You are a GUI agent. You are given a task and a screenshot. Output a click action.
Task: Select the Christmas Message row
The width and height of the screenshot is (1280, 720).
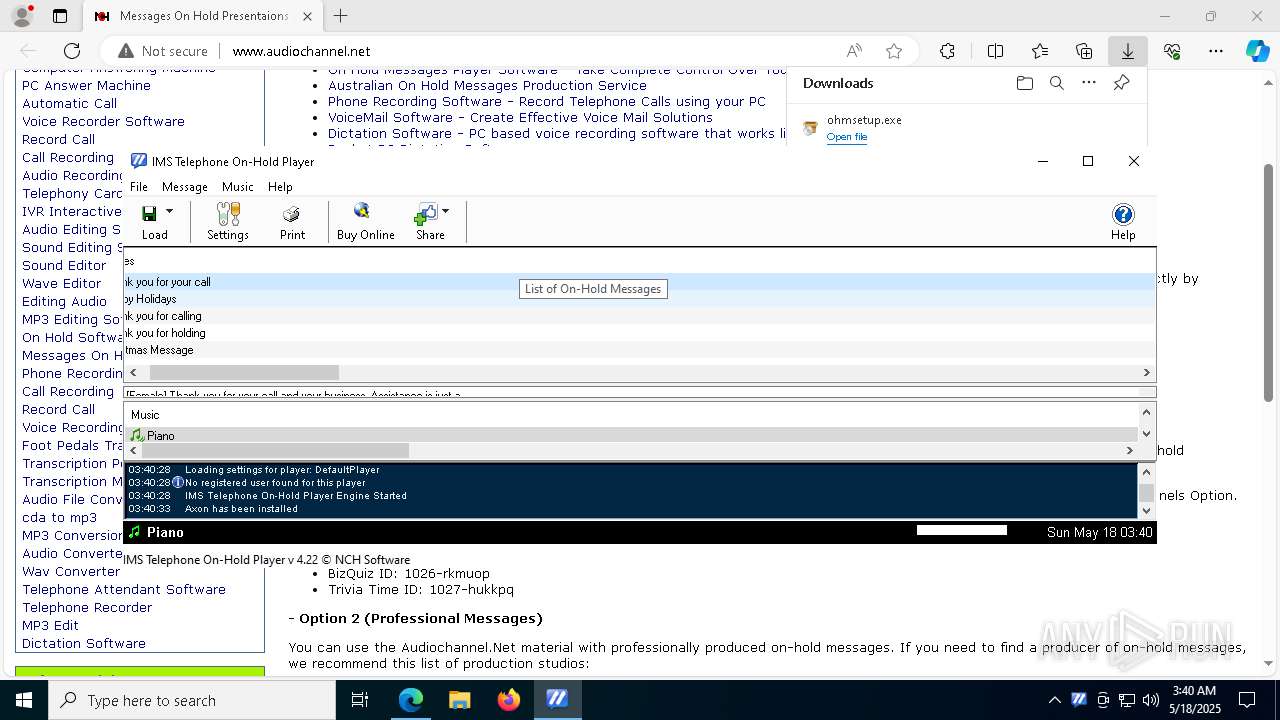[640, 350]
